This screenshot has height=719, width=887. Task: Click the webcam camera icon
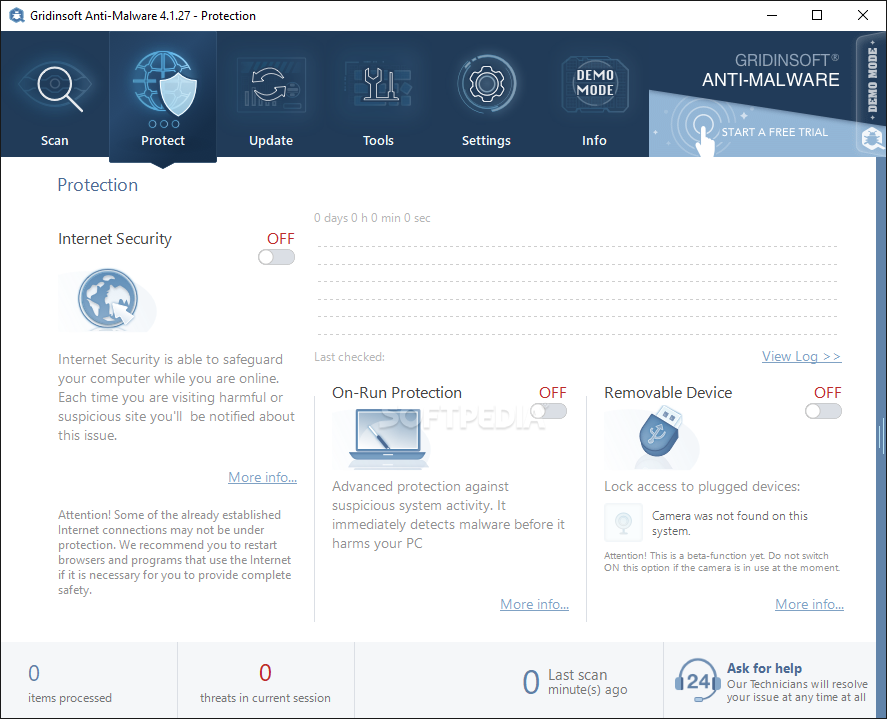click(623, 523)
